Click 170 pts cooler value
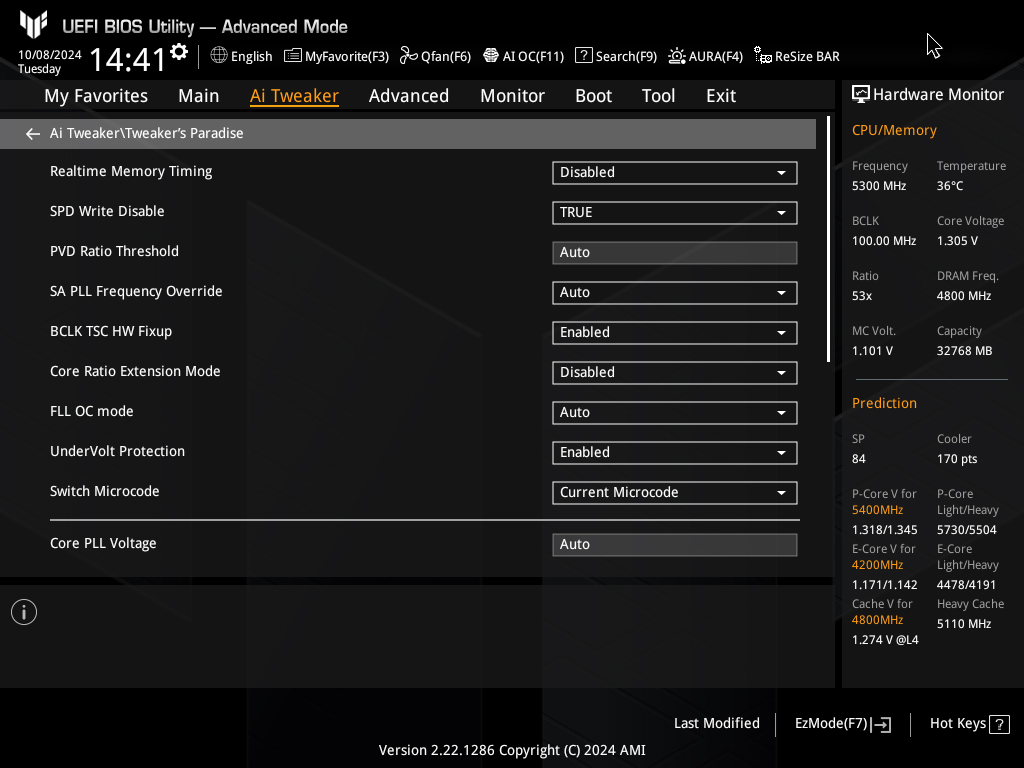This screenshot has height=768, width=1024. click(x=957, y=459)
